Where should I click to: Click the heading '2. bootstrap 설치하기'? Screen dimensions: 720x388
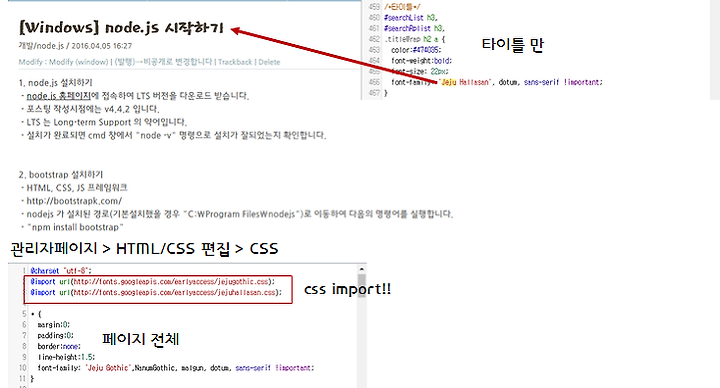pyautogui.click(x=61, y=174)
